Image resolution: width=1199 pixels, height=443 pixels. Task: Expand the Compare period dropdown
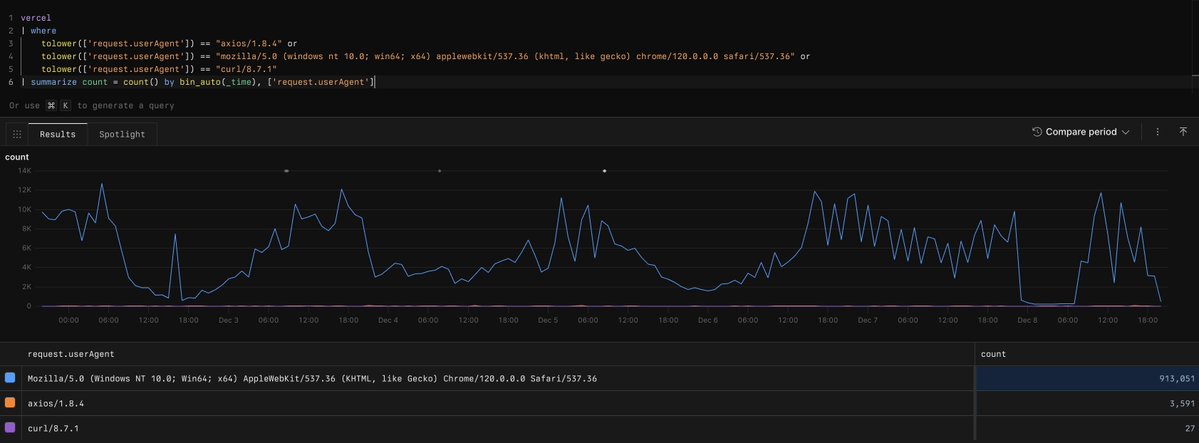tap(1080, 132)
